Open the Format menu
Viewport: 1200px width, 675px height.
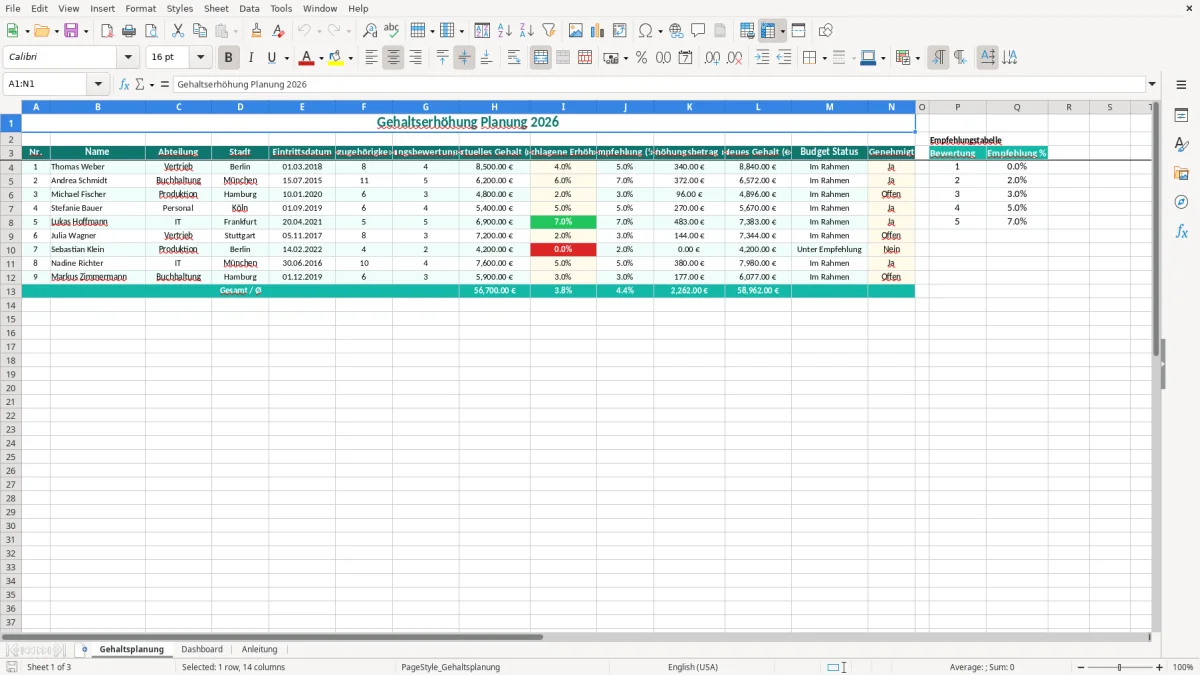pos(141,8)
